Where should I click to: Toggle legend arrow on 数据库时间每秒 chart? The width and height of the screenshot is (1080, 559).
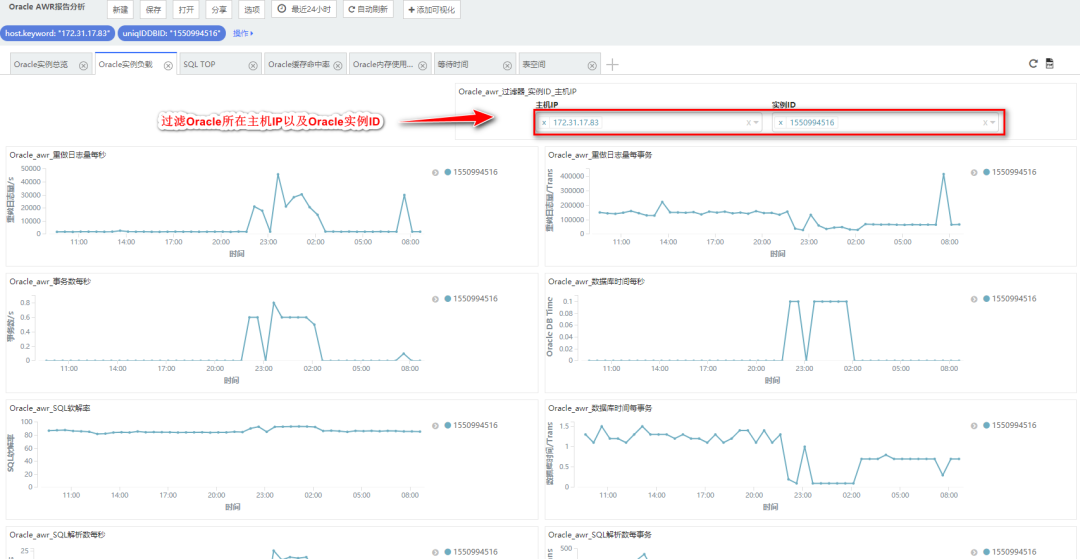974,299
